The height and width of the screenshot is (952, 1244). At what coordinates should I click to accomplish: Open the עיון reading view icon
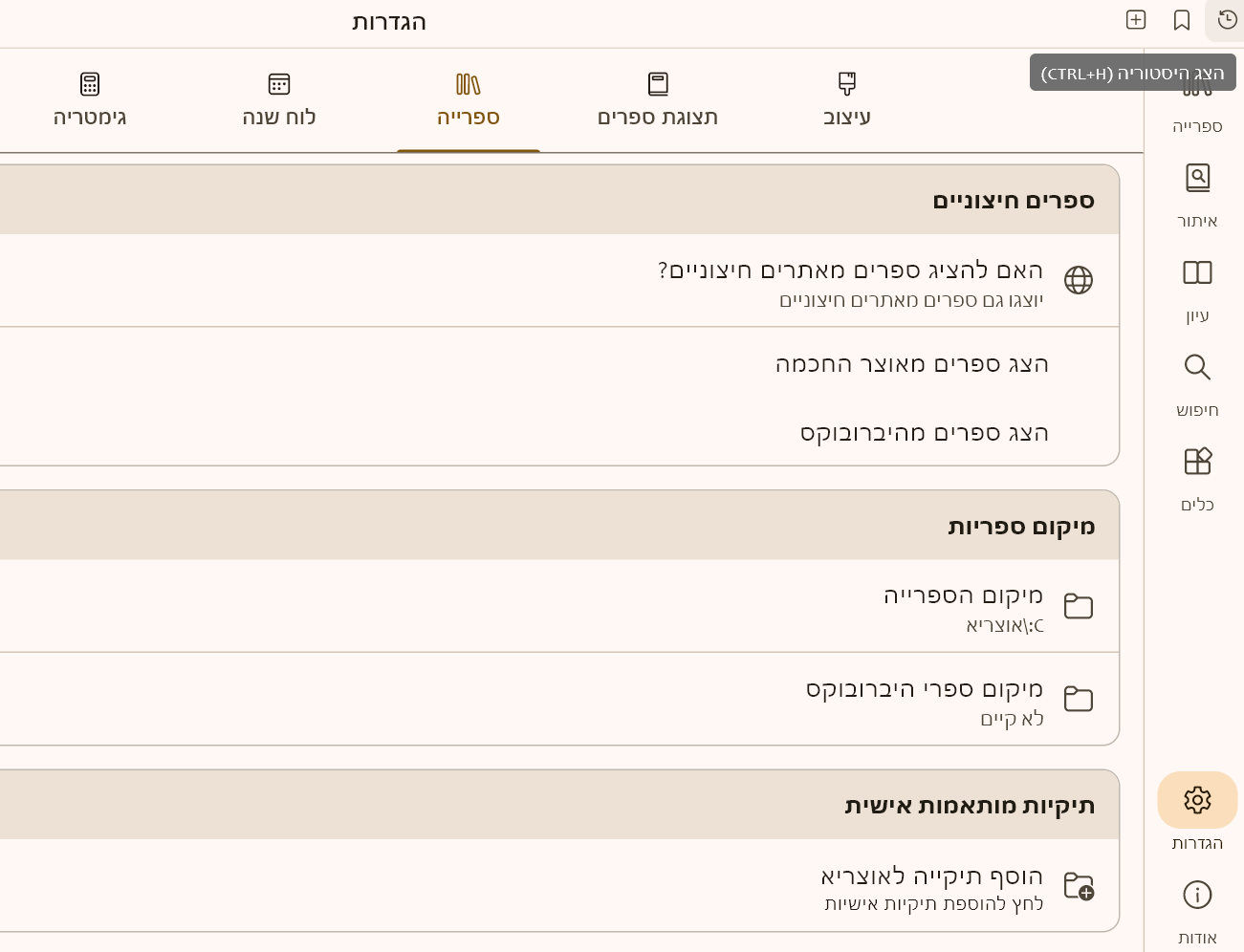pos(1197,273)
